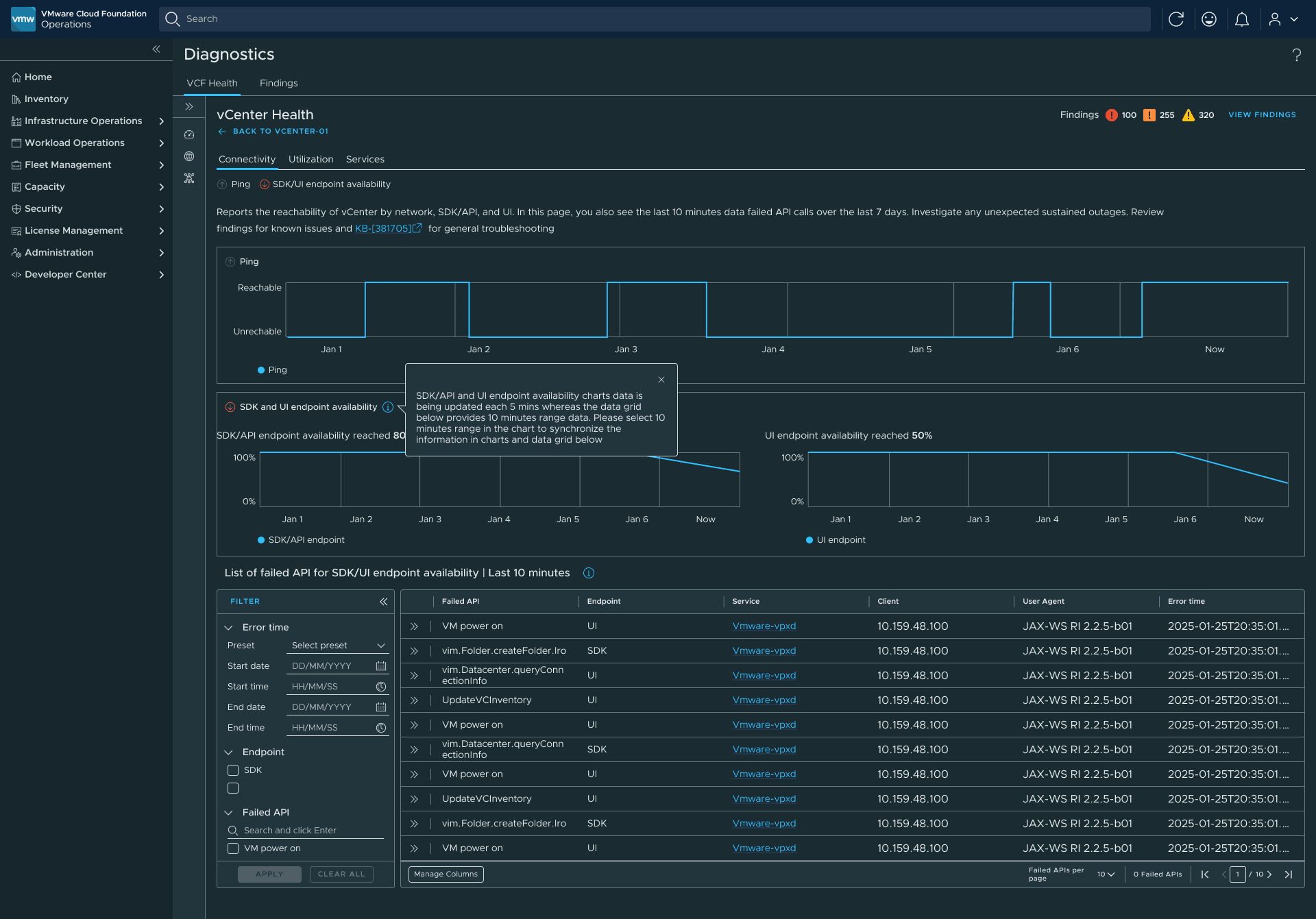Switch to the Findings tab
The width and height of the screenshot is (1316, 919).
278,83
